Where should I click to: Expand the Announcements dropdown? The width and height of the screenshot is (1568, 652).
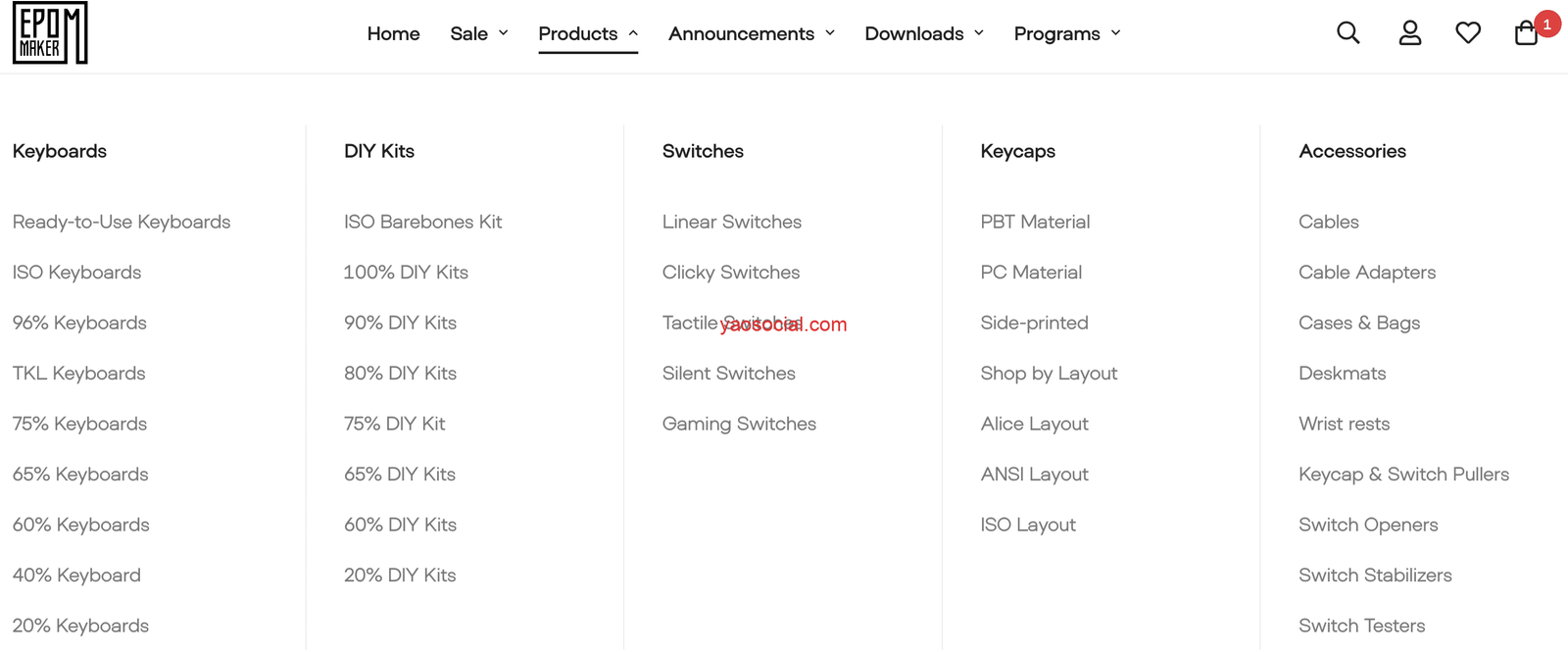tap(752, 33)
